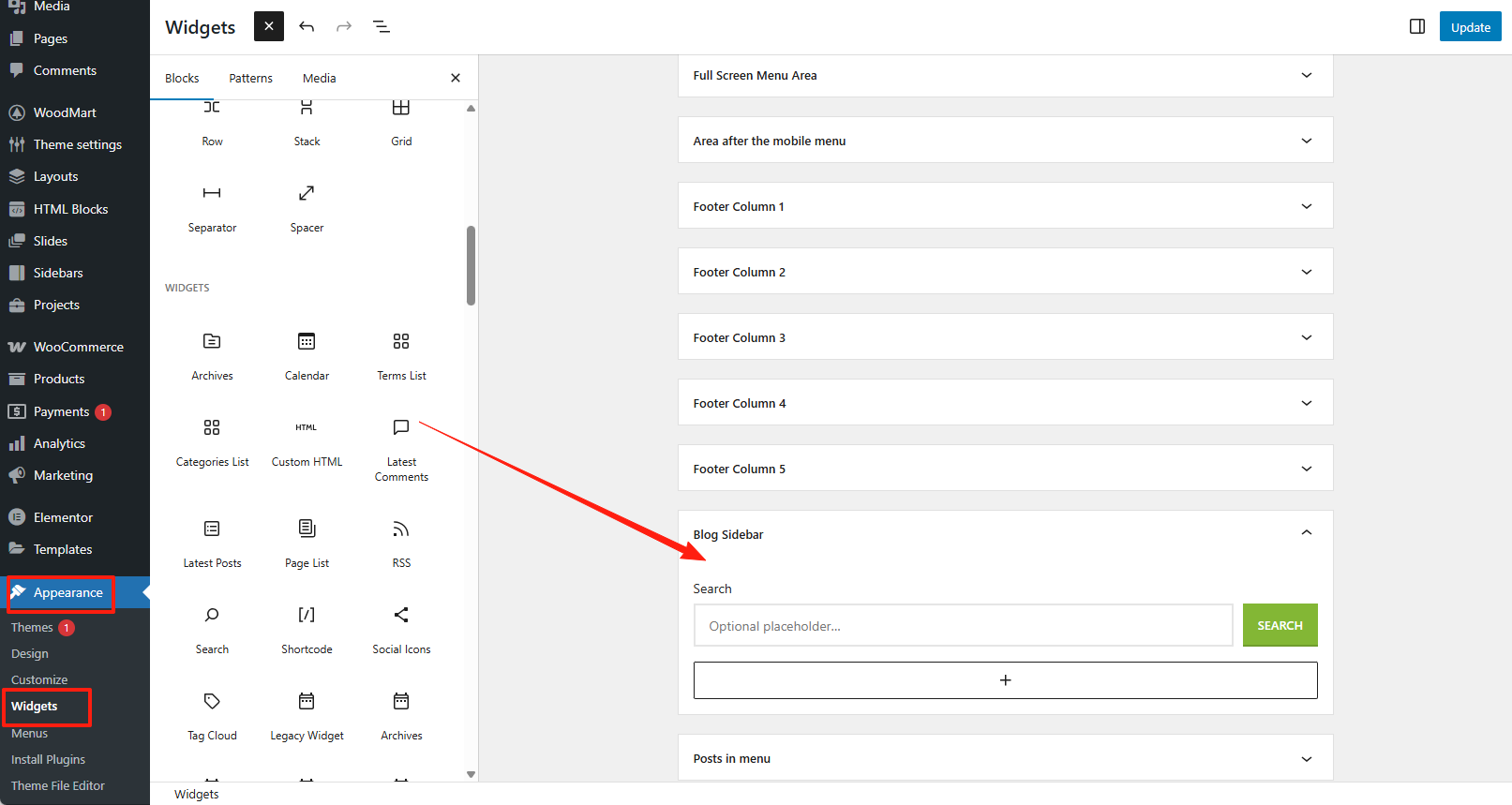Collapse the Blog Sidebar widget area
This screenshot has width=1512, height=805.
point(1306,533)
